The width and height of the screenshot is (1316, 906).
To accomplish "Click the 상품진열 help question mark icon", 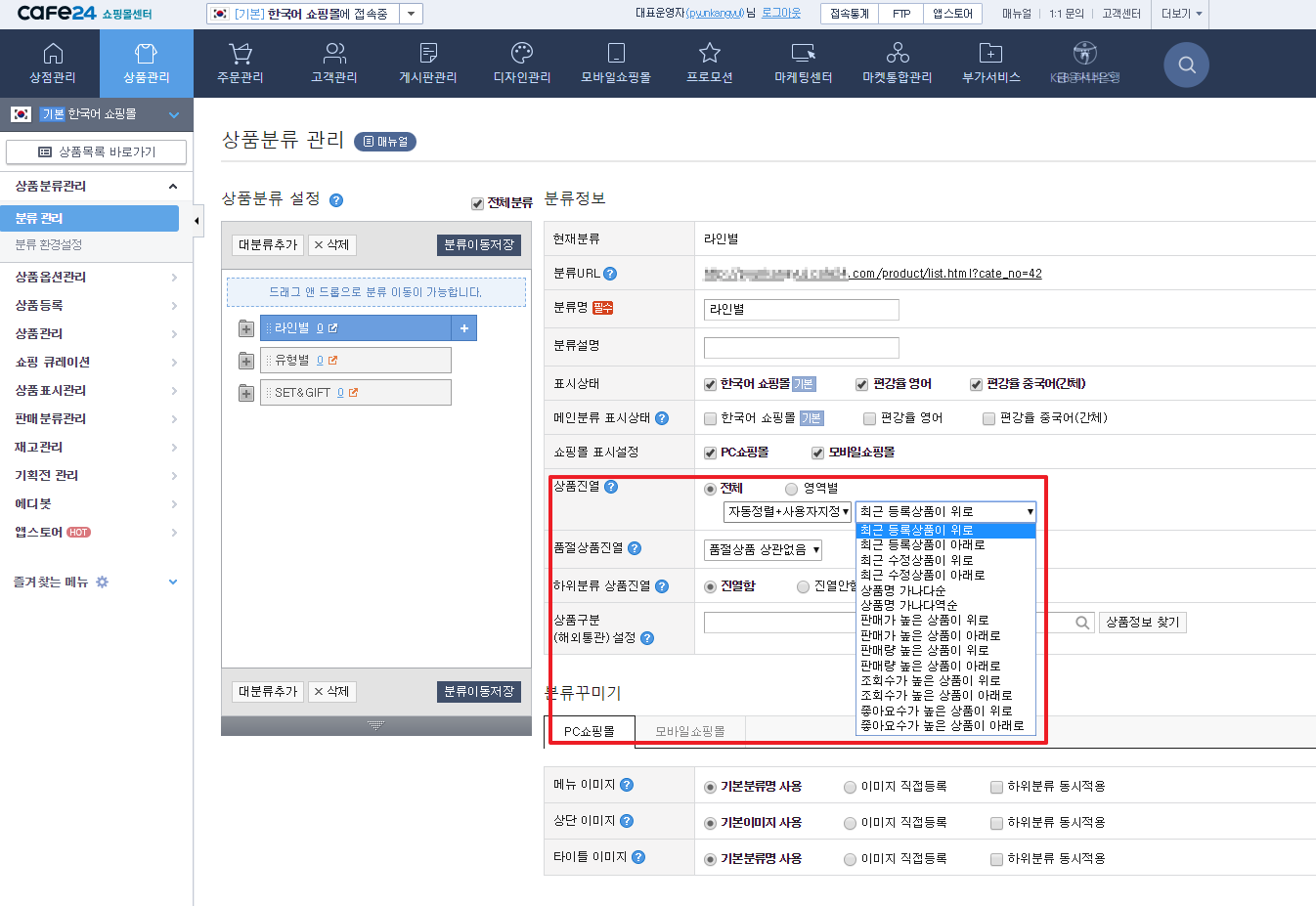I will (x=610, y=487).
